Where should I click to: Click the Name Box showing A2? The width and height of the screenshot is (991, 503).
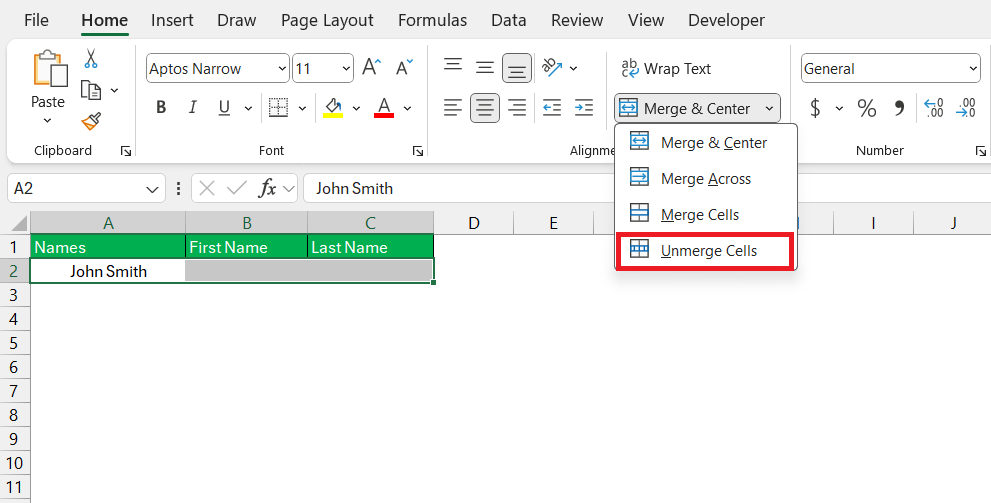coord(86,188)
